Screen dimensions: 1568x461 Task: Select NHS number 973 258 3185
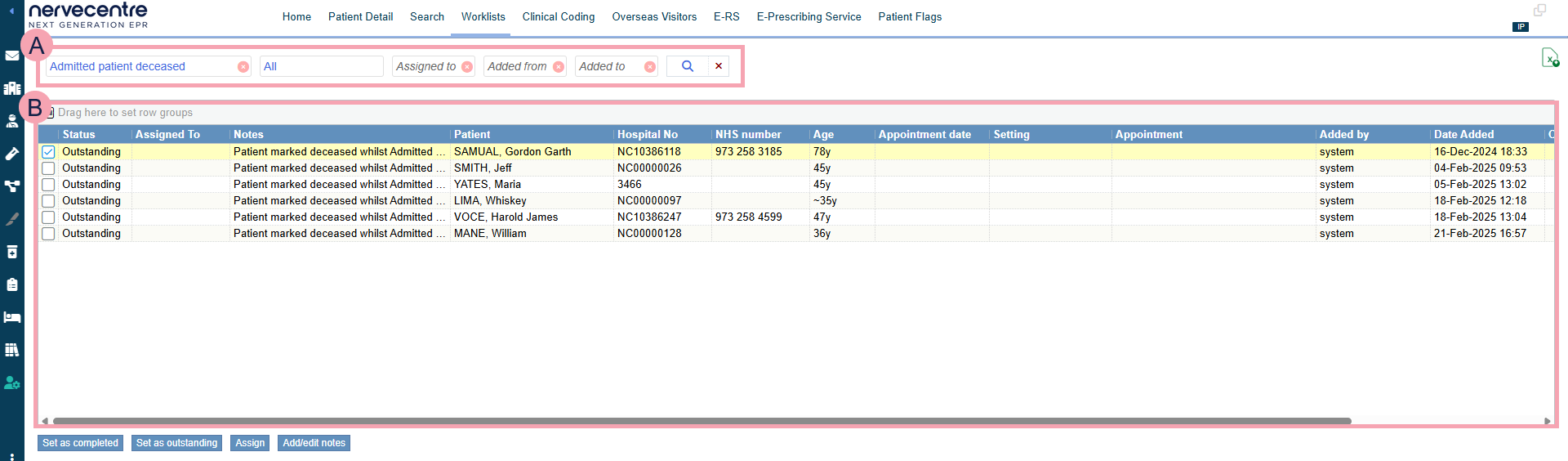point(748,152)
